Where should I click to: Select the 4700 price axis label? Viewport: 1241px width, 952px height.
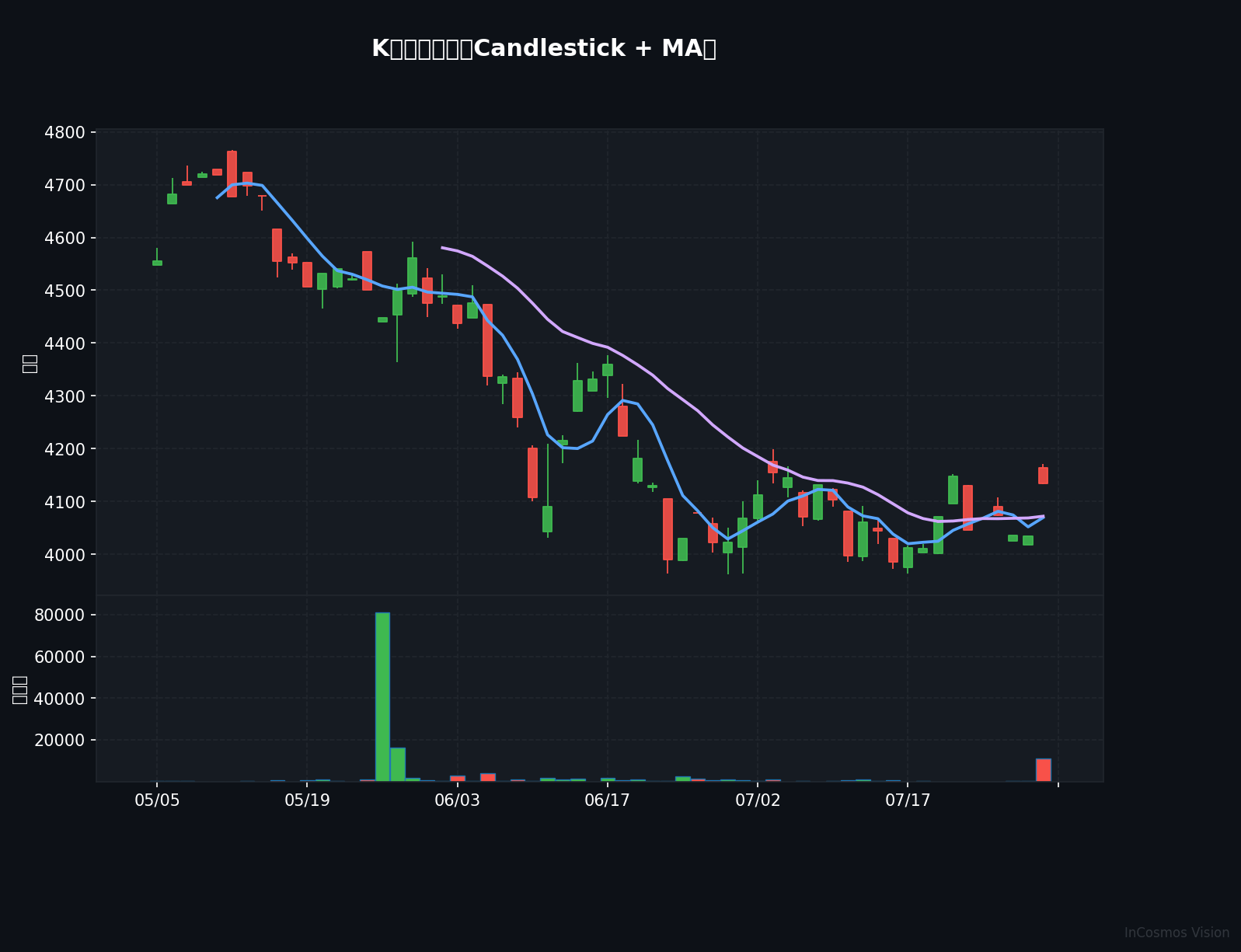[65, 185]
